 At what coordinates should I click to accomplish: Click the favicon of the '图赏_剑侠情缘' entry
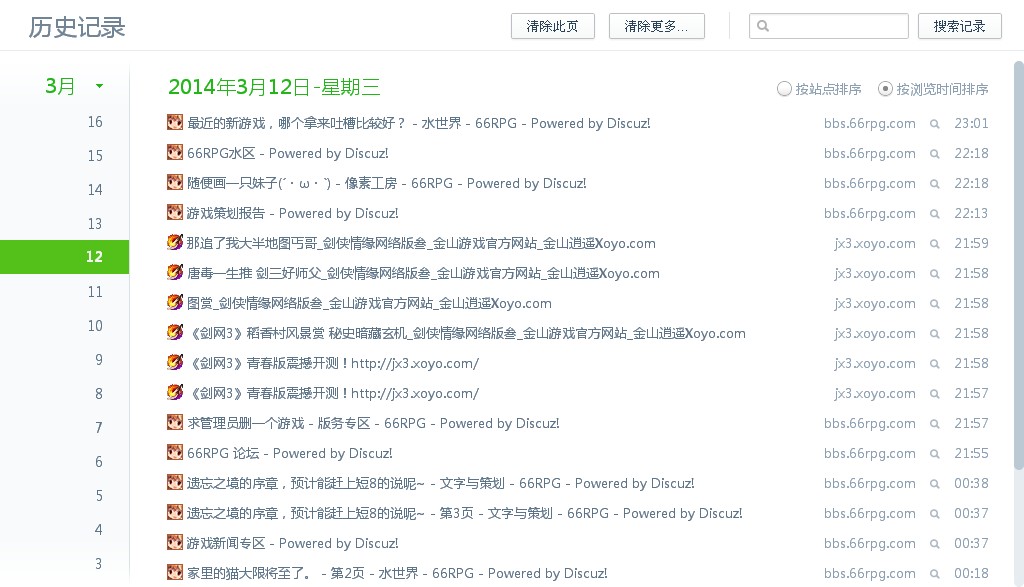(x=174, y=303)
